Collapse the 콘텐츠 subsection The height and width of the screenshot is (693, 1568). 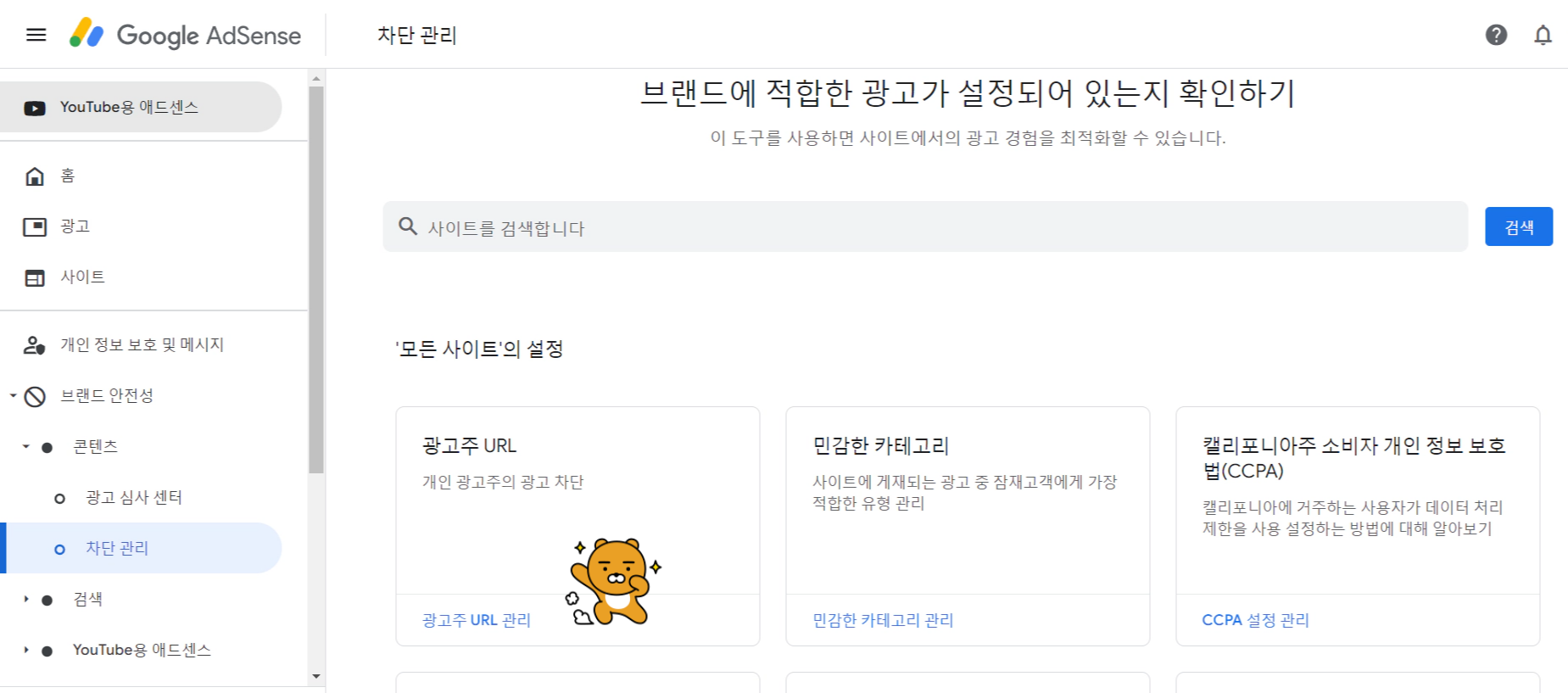[26, 445]
